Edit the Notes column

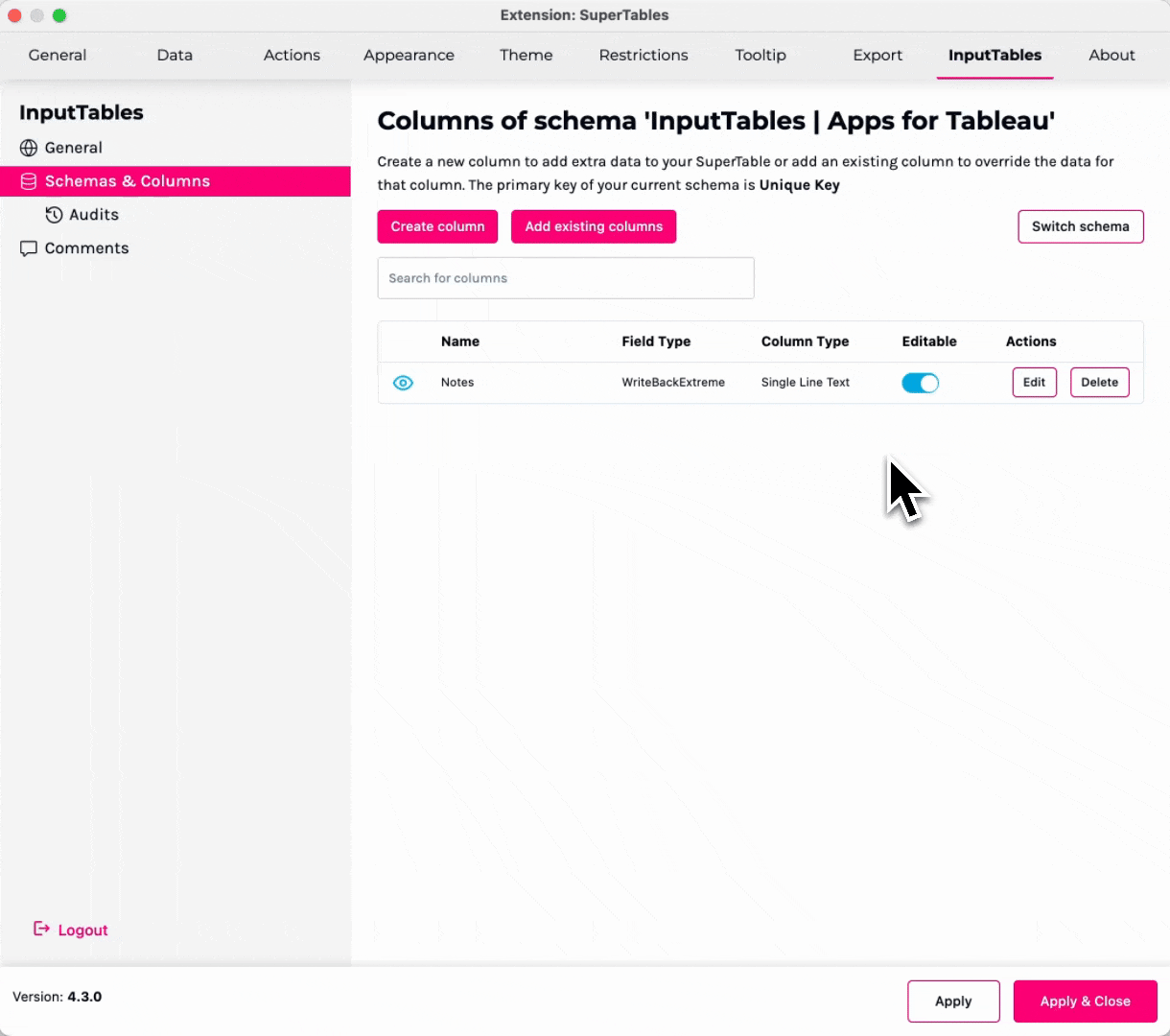pos(1034,382)
